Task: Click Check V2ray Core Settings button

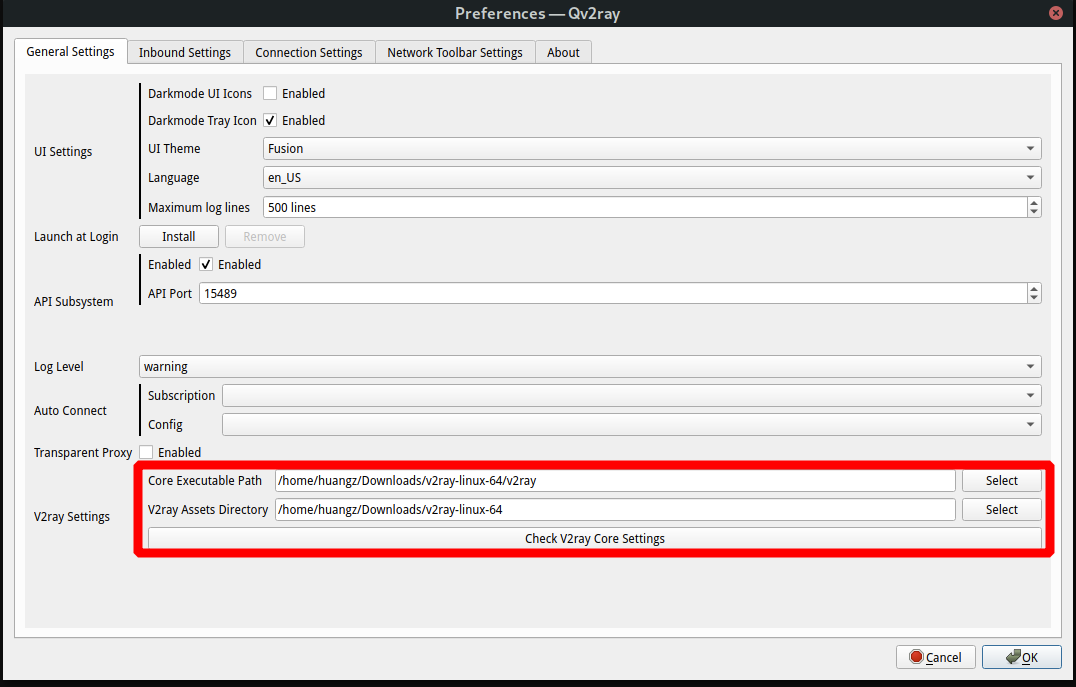Action: pyautogui.click(x=594, y=538)
